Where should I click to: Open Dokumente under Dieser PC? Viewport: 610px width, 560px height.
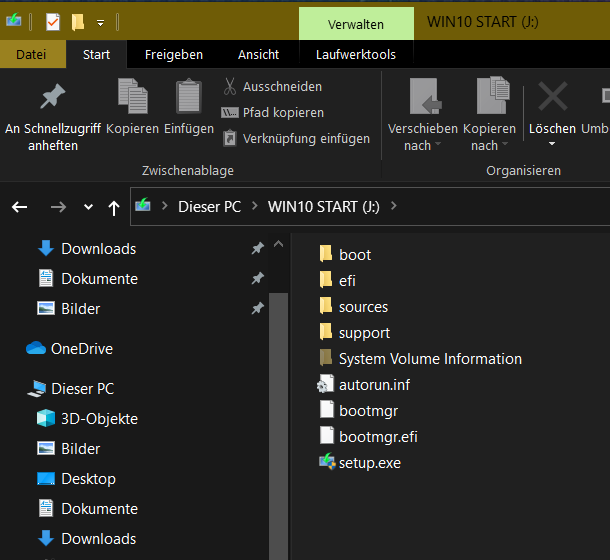click(x=88, y=509)
